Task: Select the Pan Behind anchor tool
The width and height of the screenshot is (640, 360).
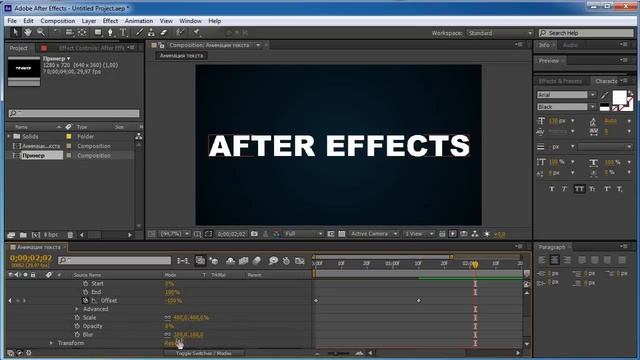Action: (82, 32)
